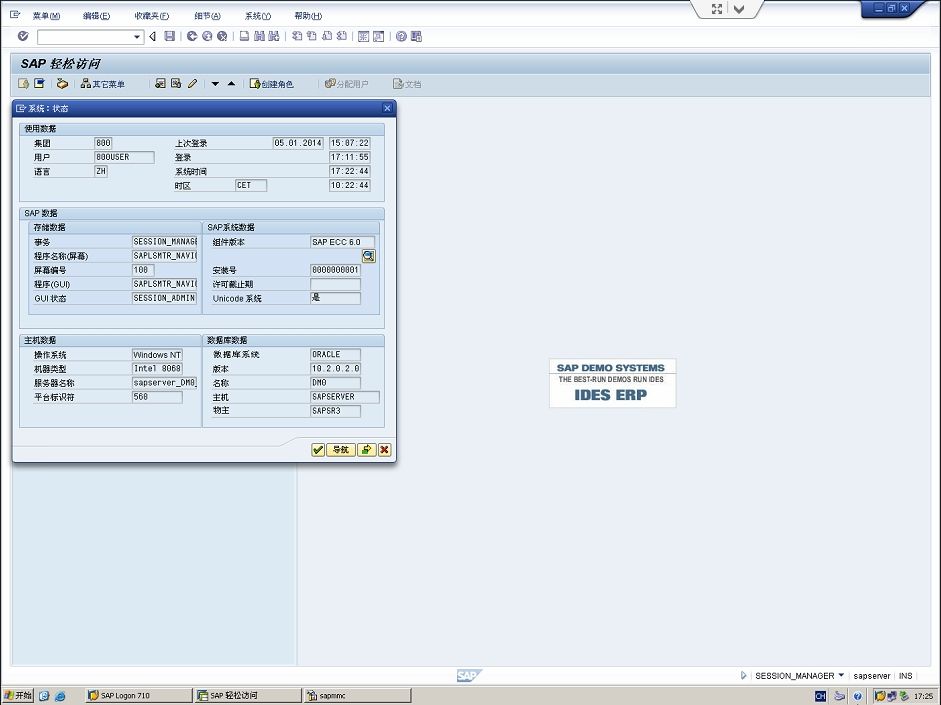Click the Save diskette icon in toolbar
Viewport: 941px width, 705px height.
pos(170,36)
